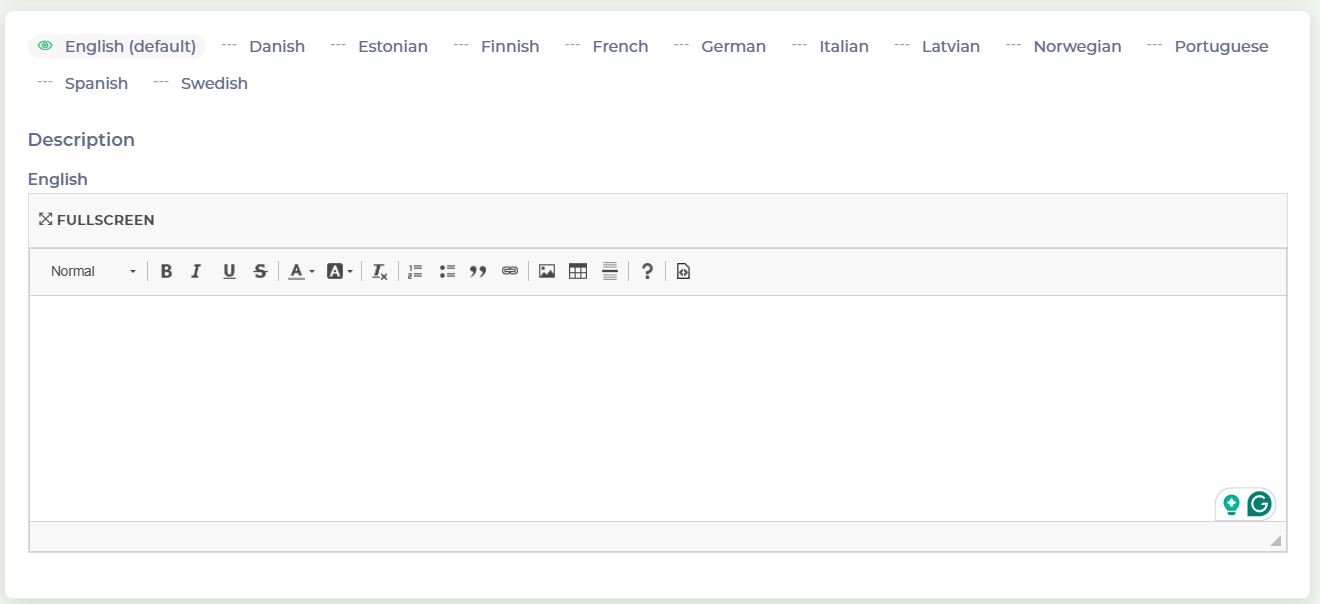The width and height of the screenshot is (1320, 604).
Task: Switch to the Norwegian tab
Action: click(1064, 46)
